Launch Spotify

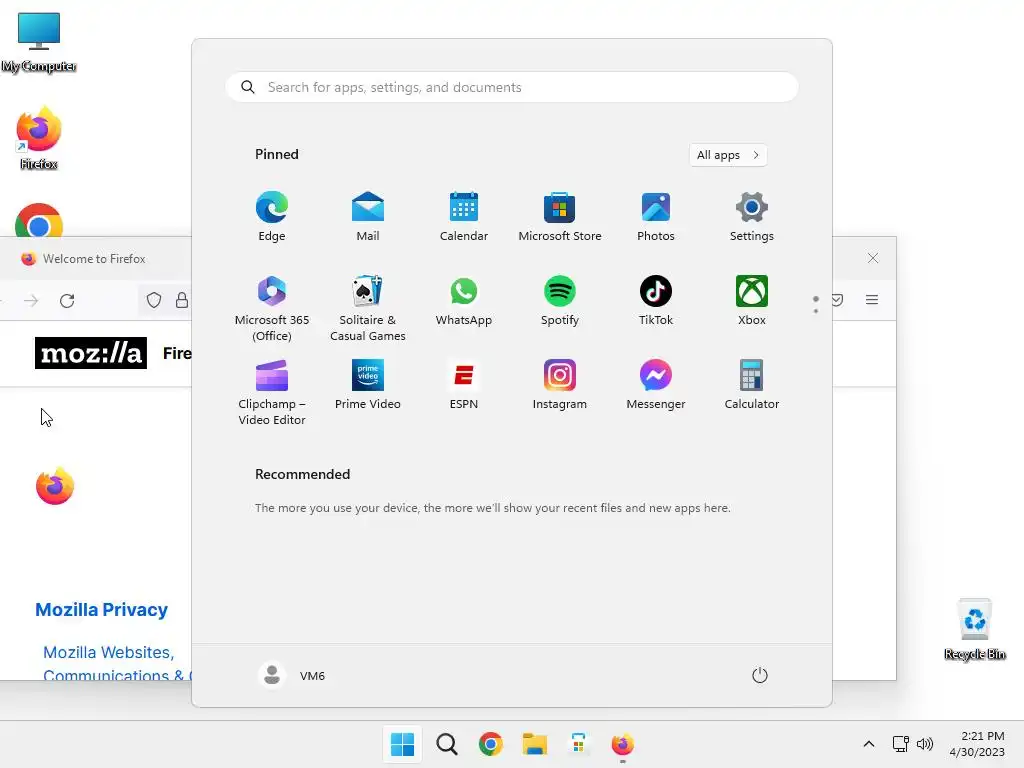(x=560, y=301)
